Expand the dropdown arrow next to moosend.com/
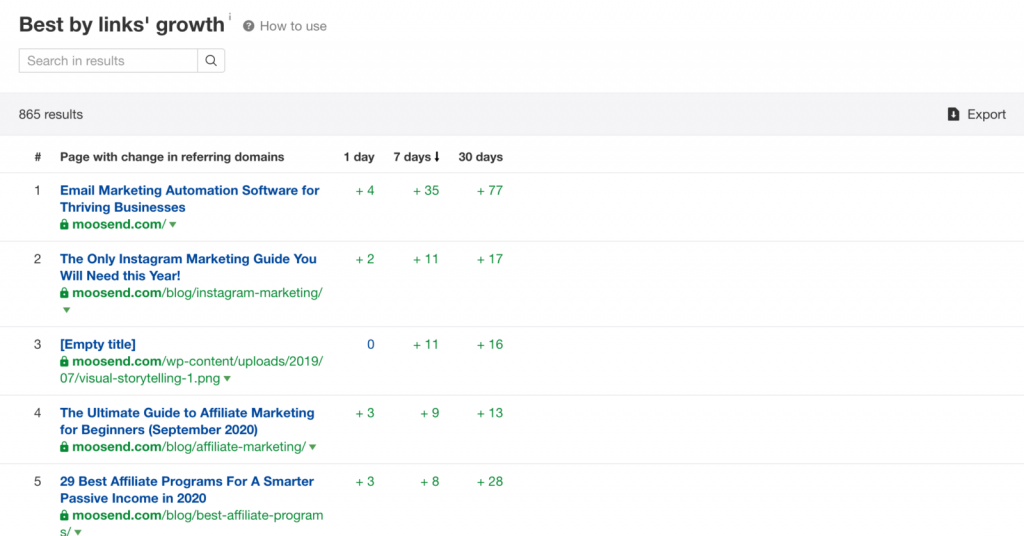Screen dimensions: 1024x536 coord(172,226)
